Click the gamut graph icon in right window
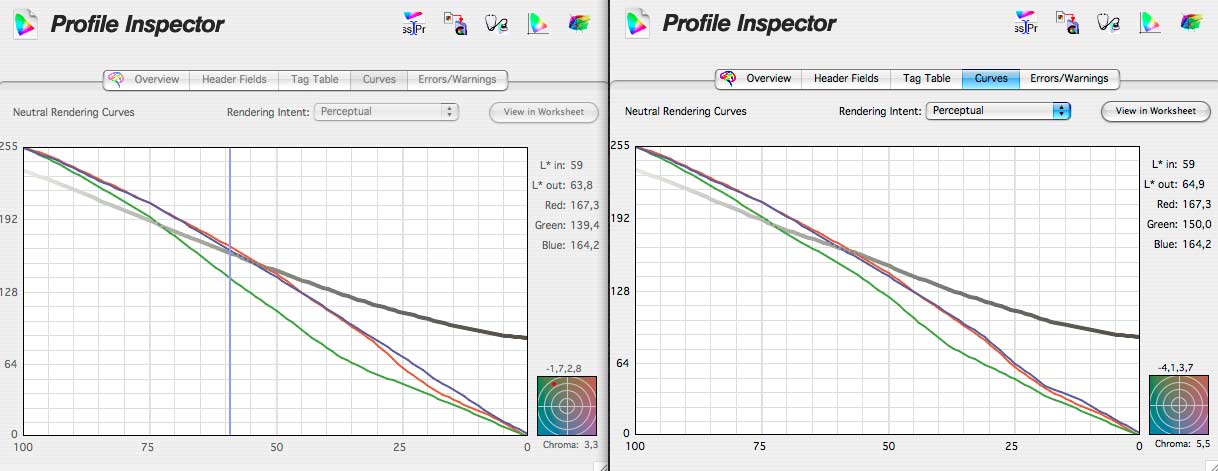The height and width of the screenshot is (471, 1218). (1149, 23)
